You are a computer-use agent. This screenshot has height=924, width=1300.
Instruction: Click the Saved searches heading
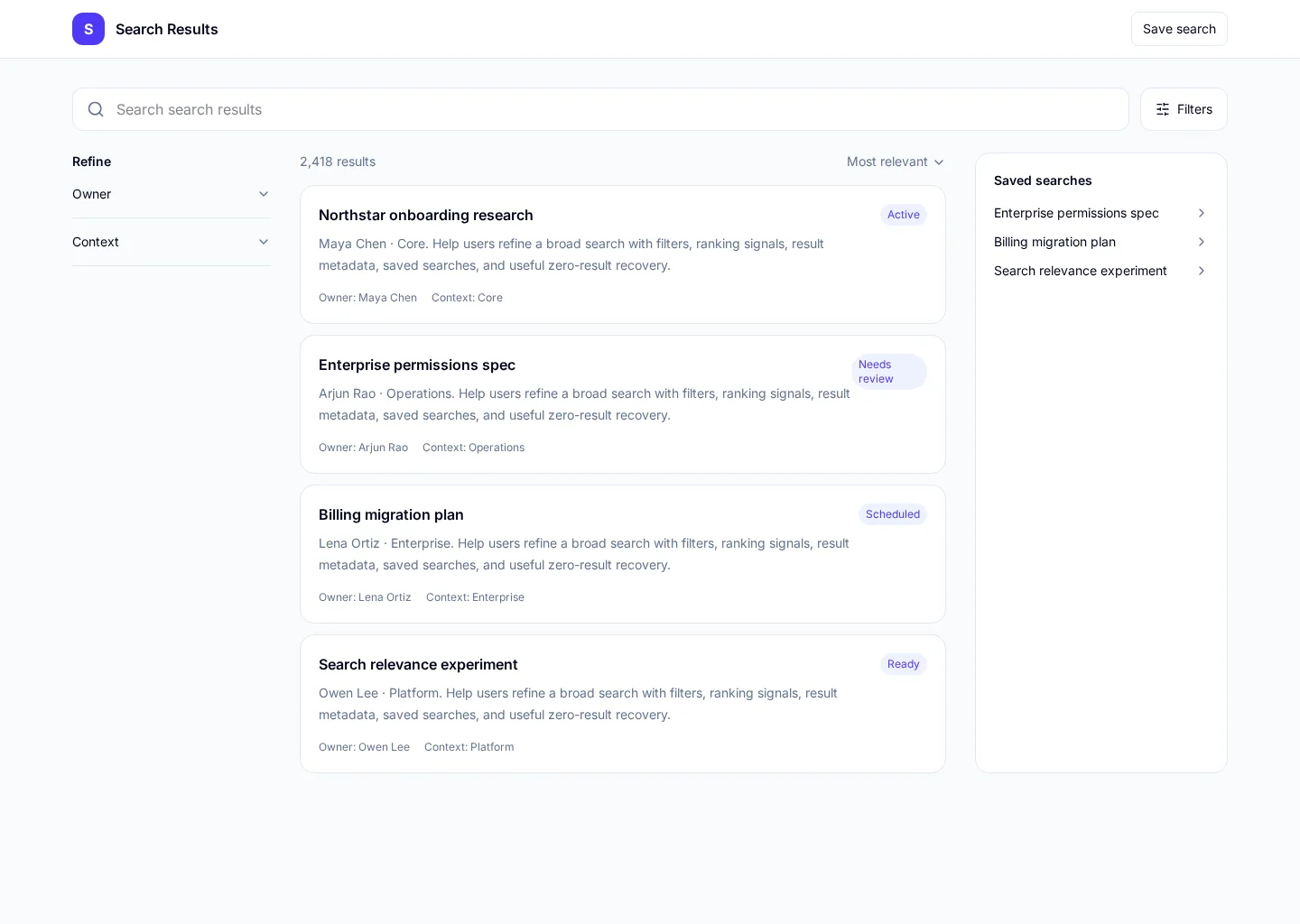point(1043,180)
